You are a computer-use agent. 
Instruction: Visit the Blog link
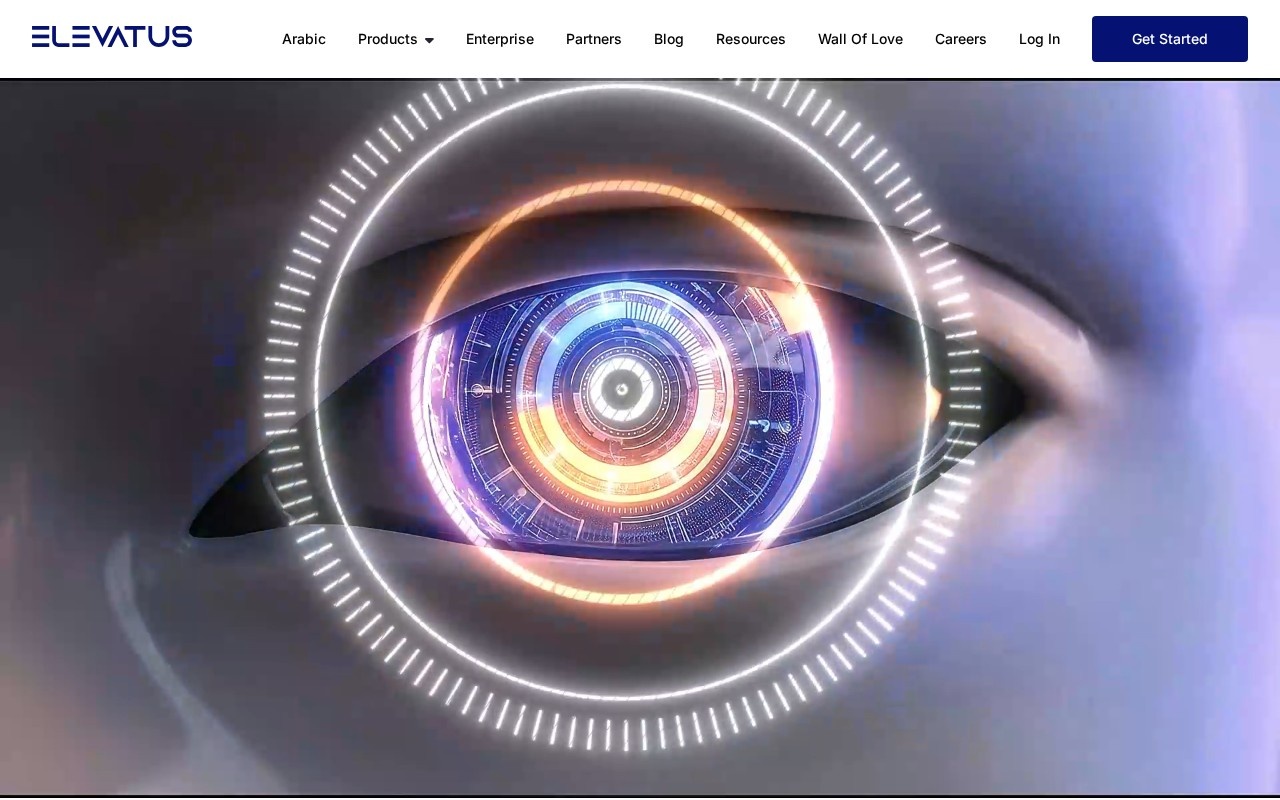point(669,39)
